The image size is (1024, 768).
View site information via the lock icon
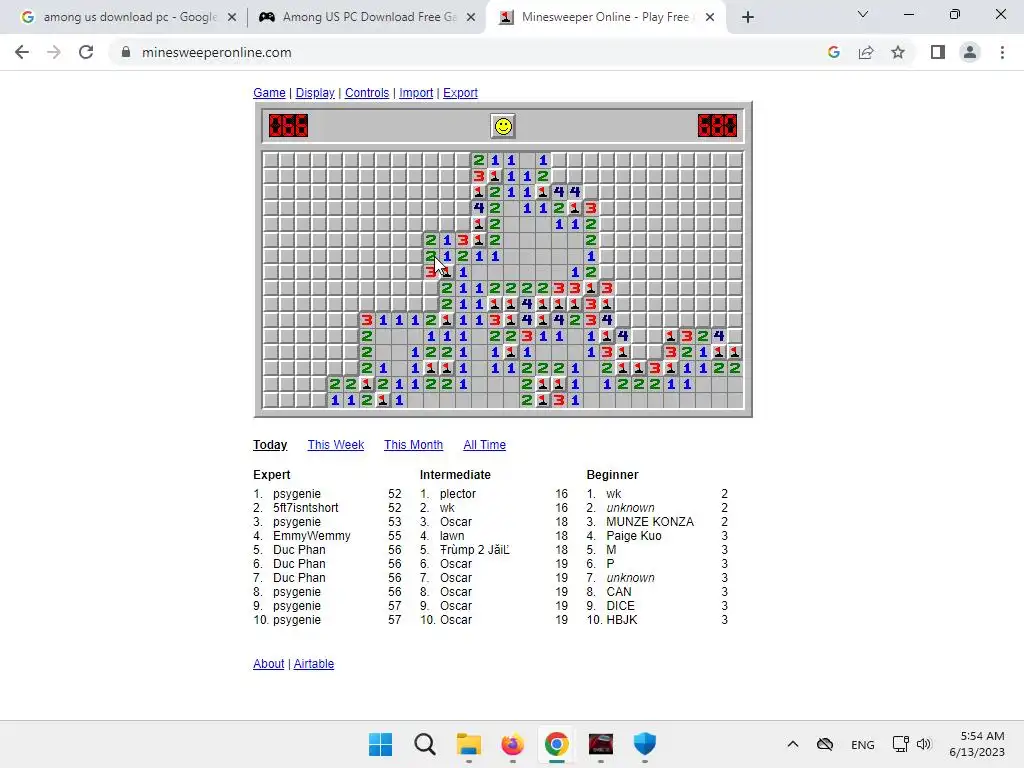coord(126,52)
